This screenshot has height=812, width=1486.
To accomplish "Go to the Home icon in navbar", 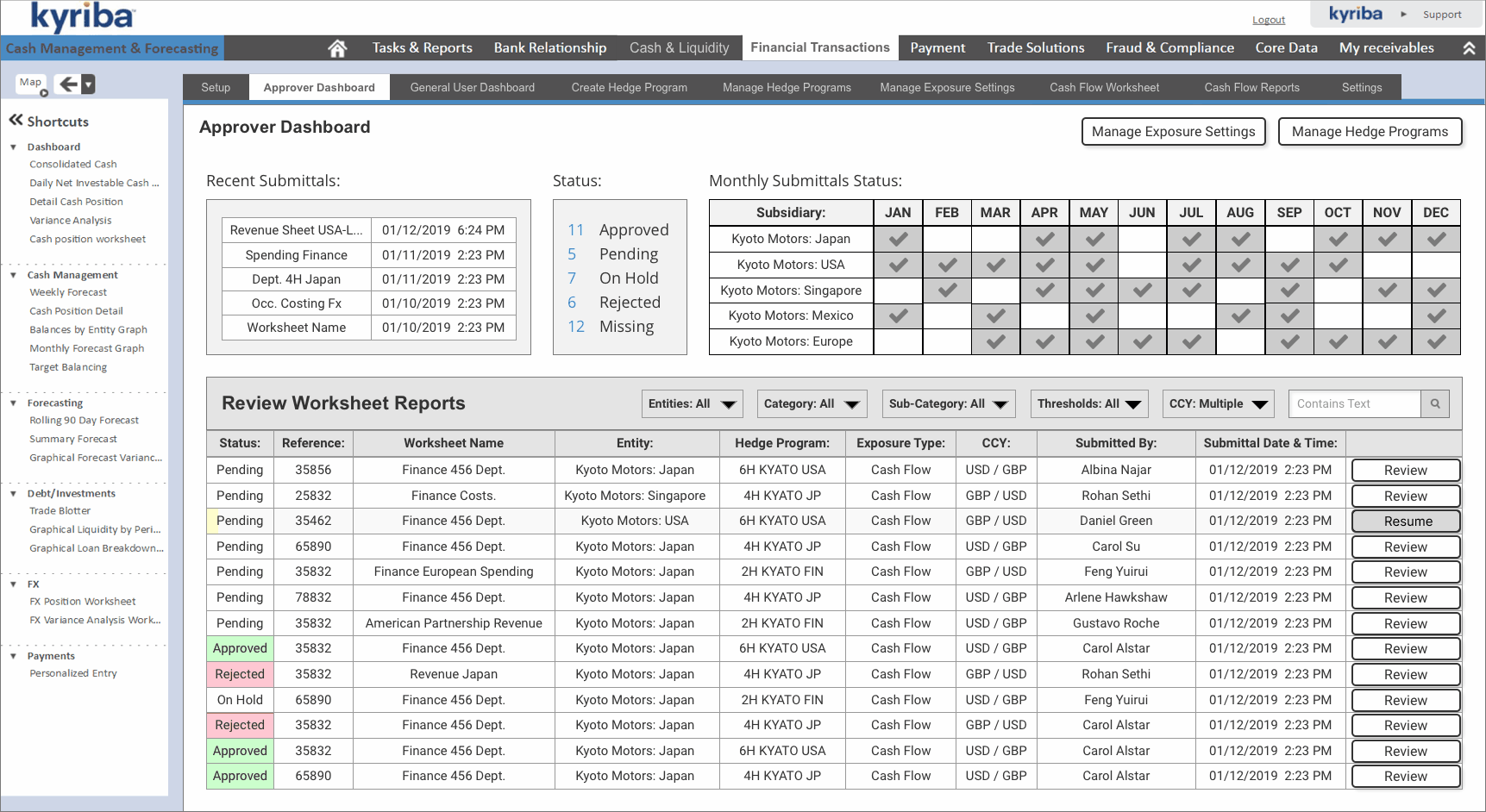I will [x=337, y=48].
